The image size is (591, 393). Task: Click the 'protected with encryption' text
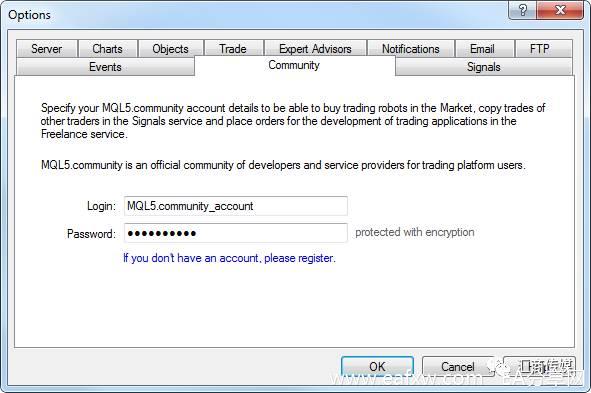coord(415,232)
